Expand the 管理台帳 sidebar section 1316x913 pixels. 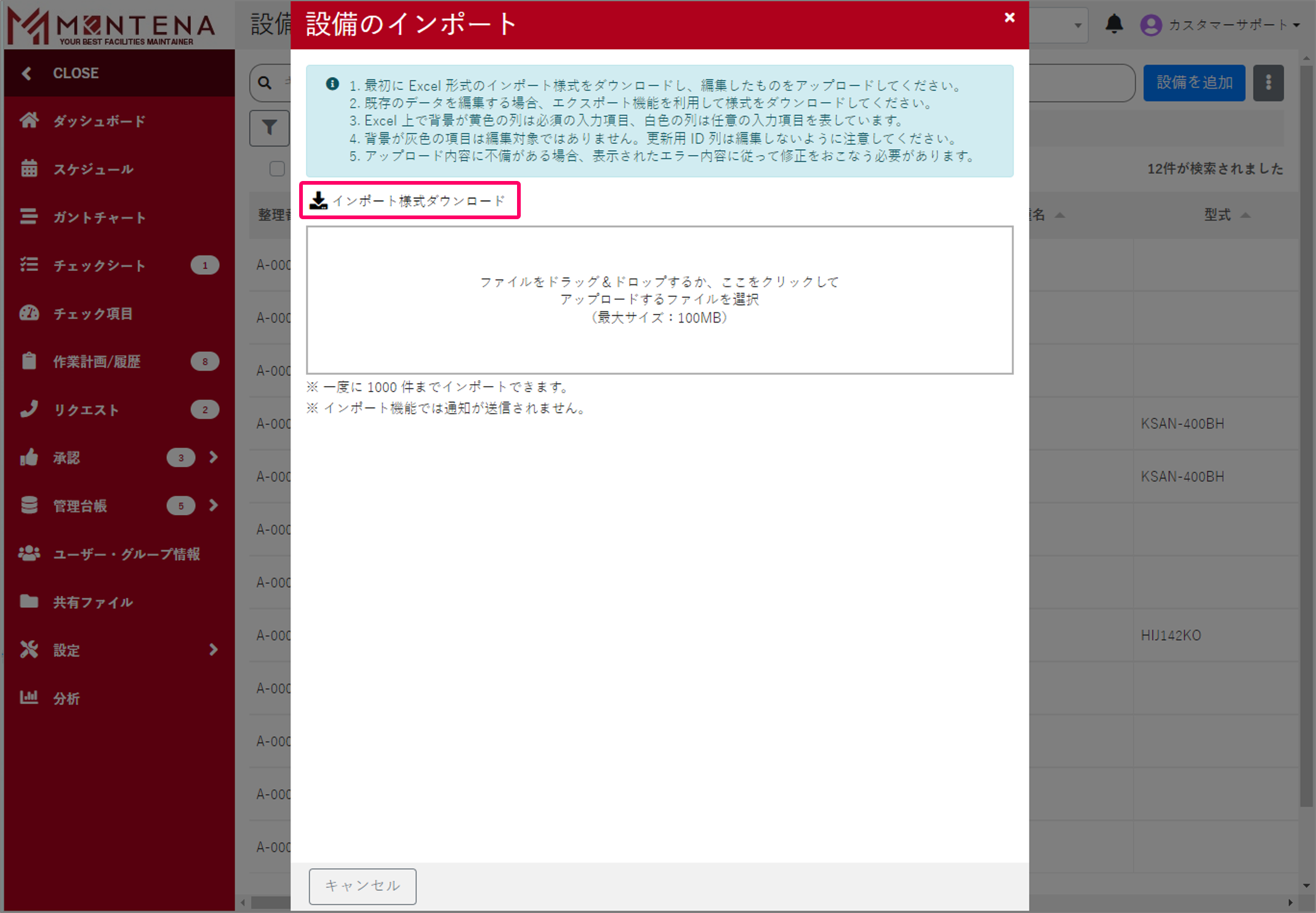[x=214, y=505]
